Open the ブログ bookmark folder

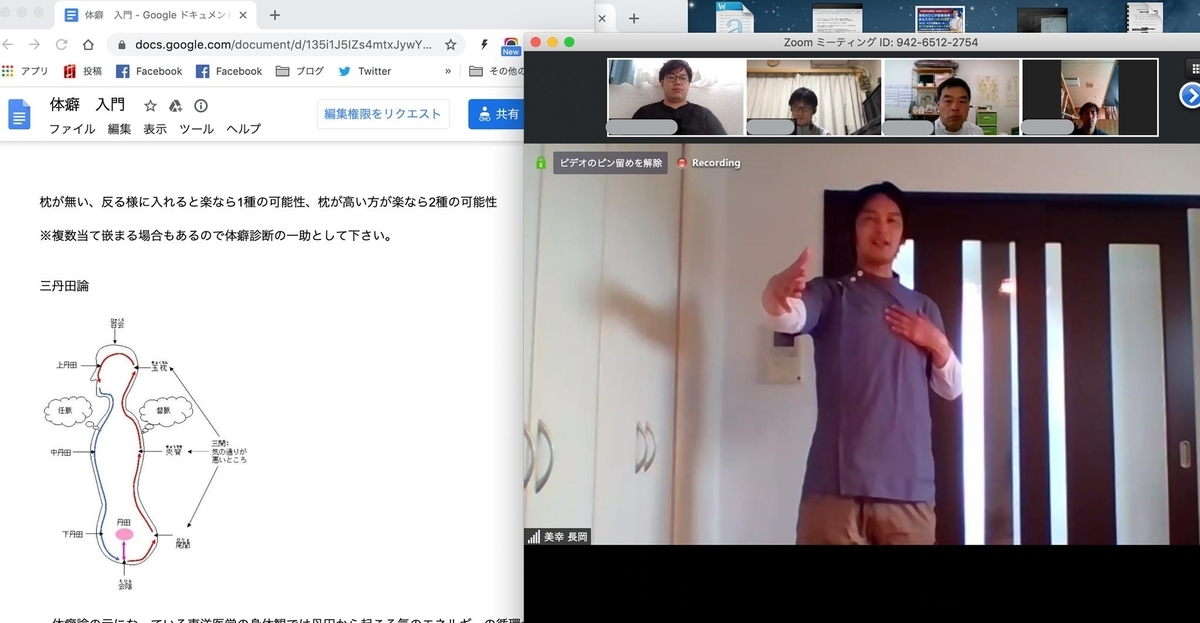point(300,71)
